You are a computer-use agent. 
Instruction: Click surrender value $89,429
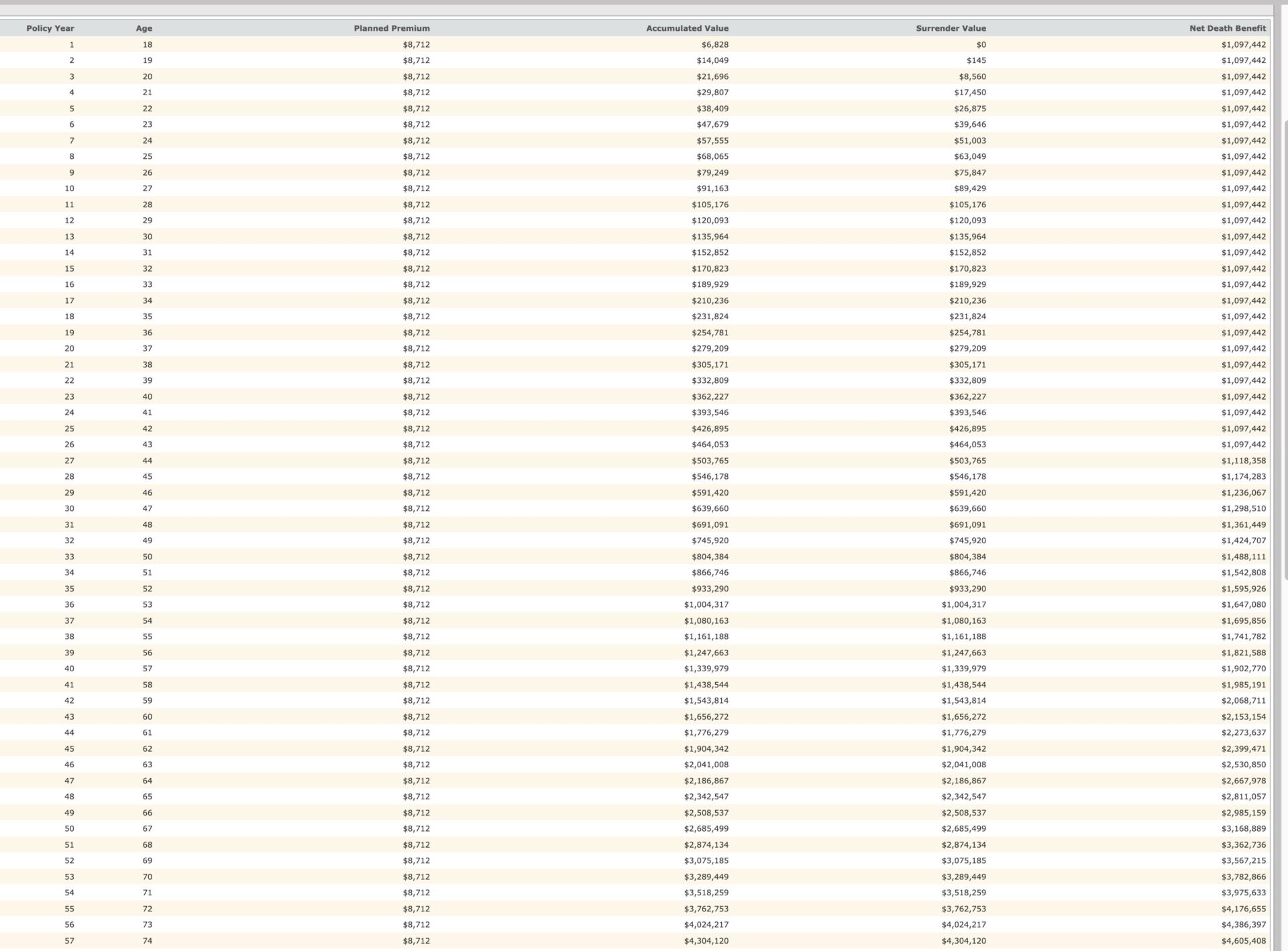(x=970, y=188)
